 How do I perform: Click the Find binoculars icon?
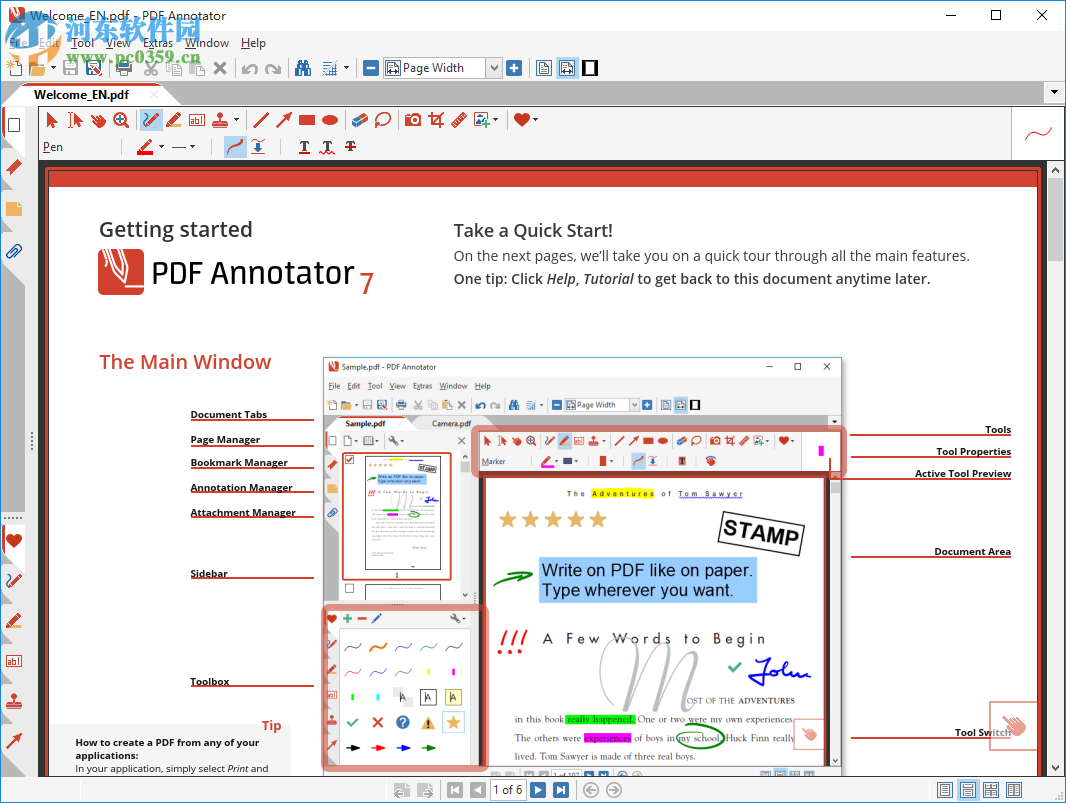(x=303, y=67)
